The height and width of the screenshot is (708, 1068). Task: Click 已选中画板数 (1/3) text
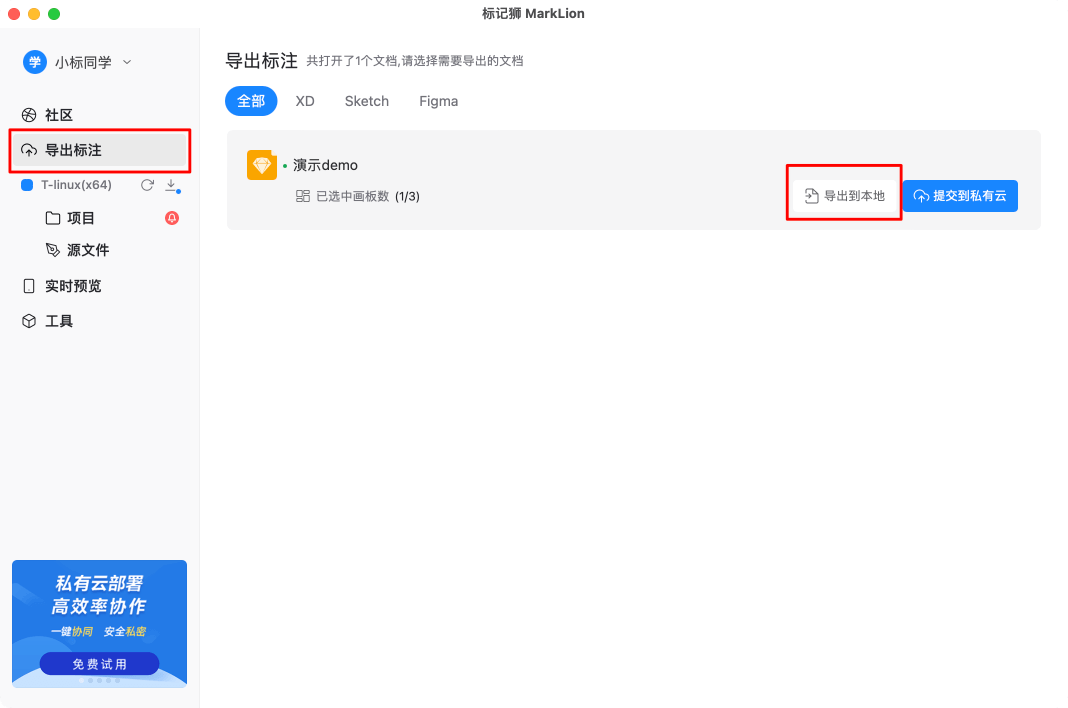(368, 196)
